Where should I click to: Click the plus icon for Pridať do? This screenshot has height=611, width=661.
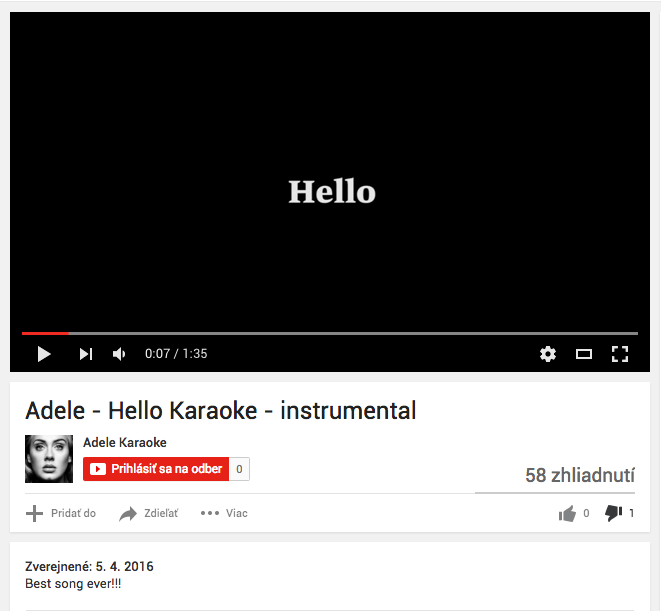pos(34,513)
